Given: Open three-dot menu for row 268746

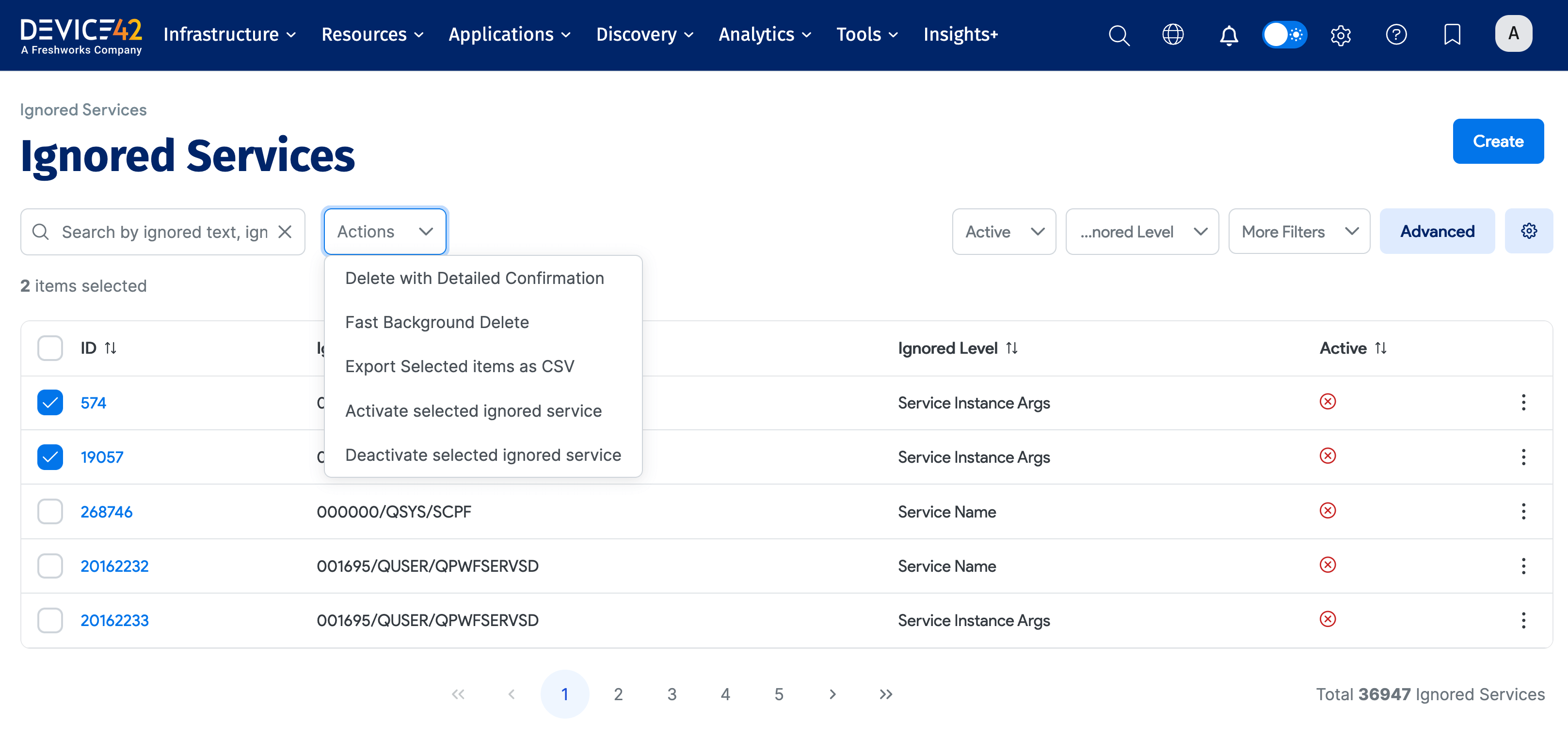Looking at the screenshot, I should [x=1523, y=512].
